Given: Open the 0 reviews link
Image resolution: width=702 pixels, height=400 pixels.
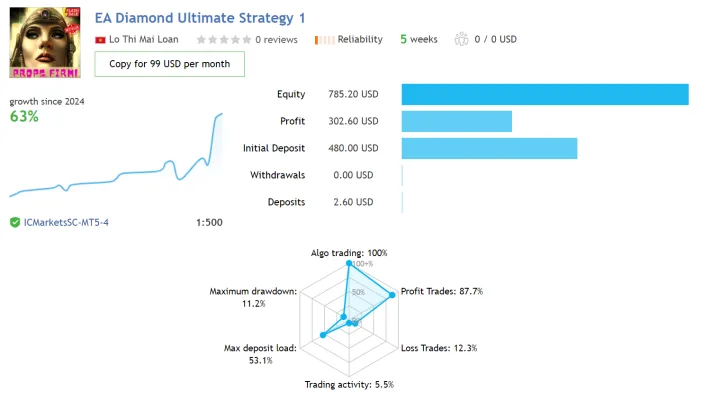Looking at the screenshot, I should [276, 40].
